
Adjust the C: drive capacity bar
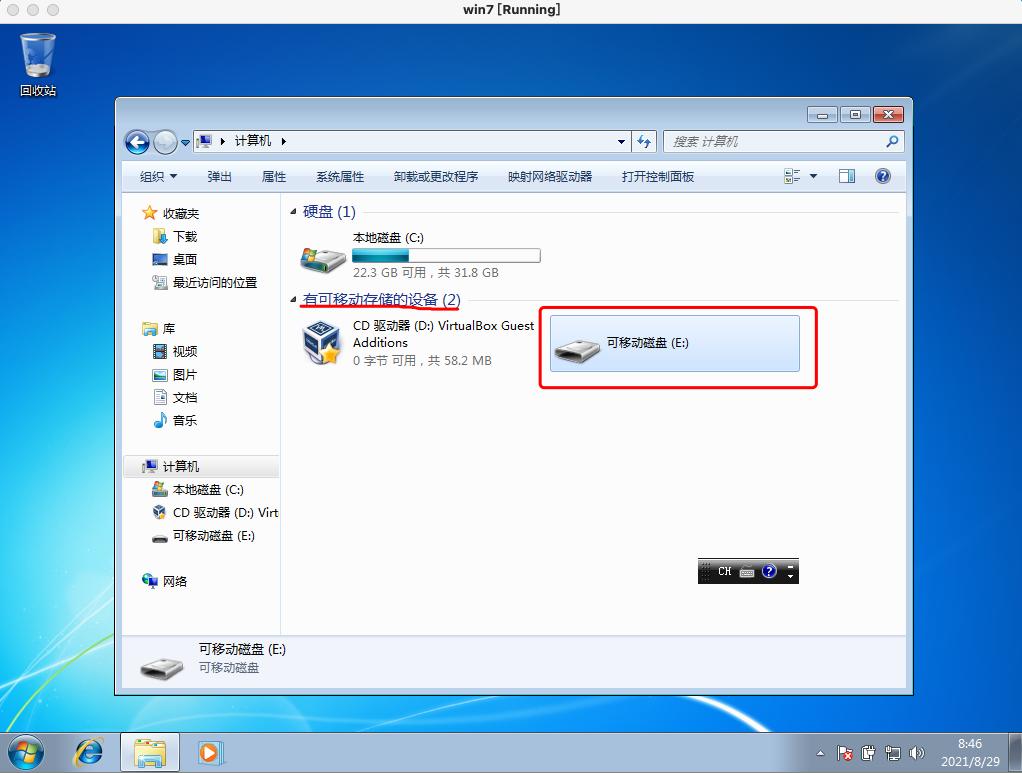click(x=446, y=255)
